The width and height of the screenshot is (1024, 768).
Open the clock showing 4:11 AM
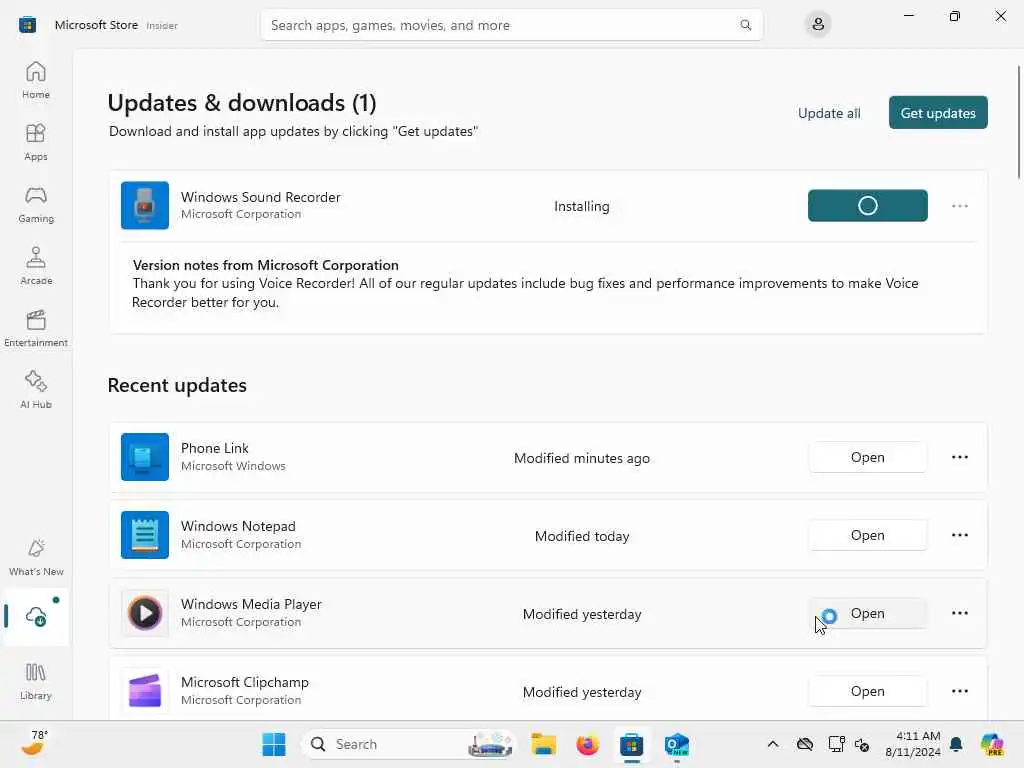point(913,744)
